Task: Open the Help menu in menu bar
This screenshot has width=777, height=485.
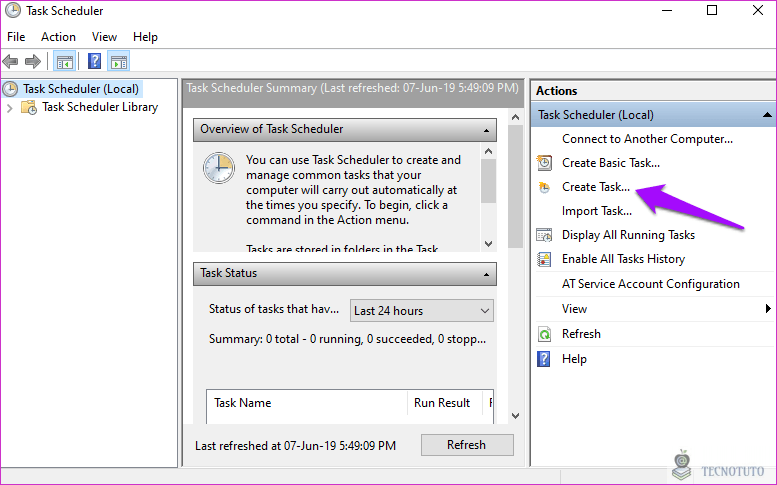Action: coord(145,37)
